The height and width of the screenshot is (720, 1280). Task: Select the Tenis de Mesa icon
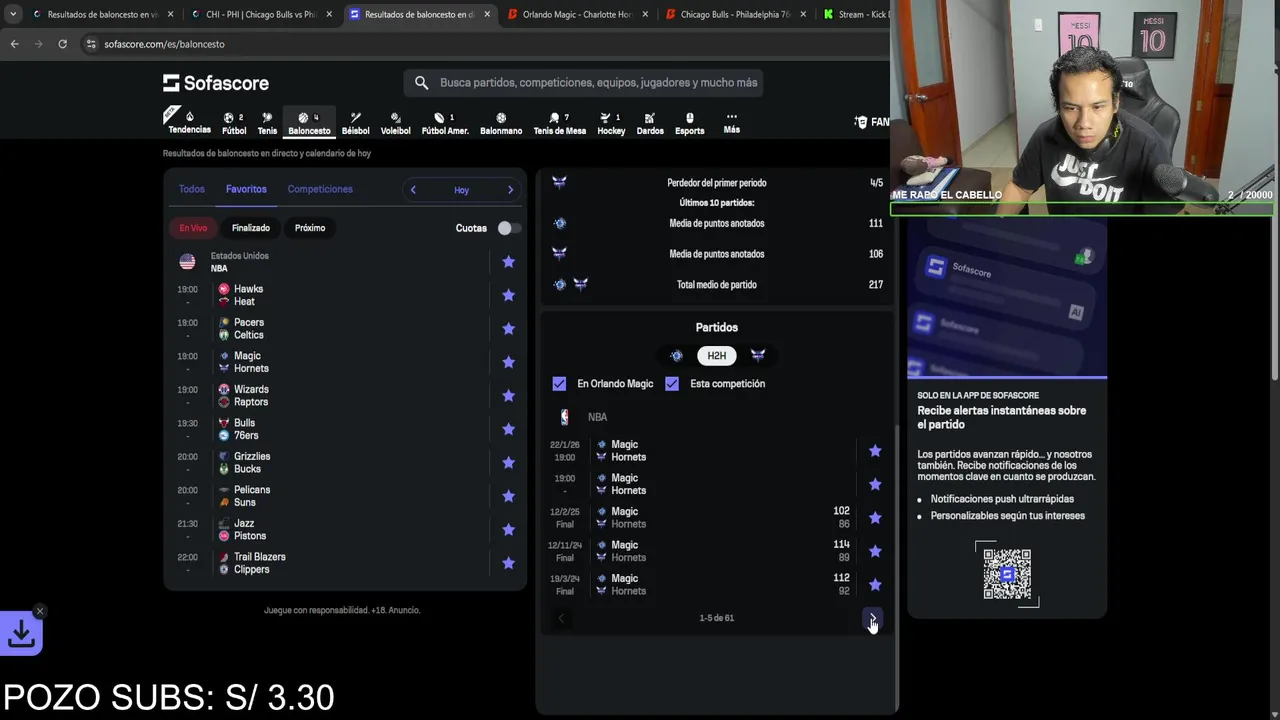(x=559, y=123)
